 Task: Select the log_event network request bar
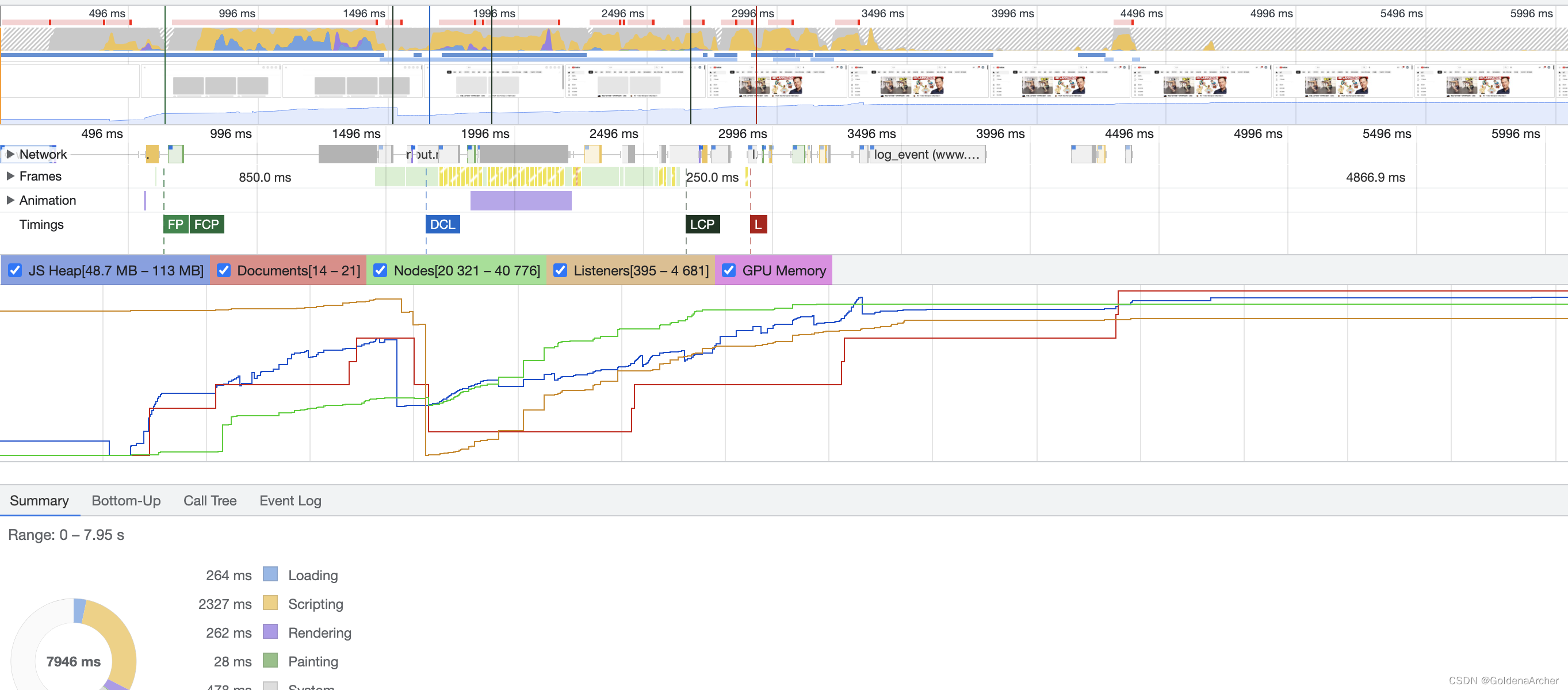(x=927, y=155)
